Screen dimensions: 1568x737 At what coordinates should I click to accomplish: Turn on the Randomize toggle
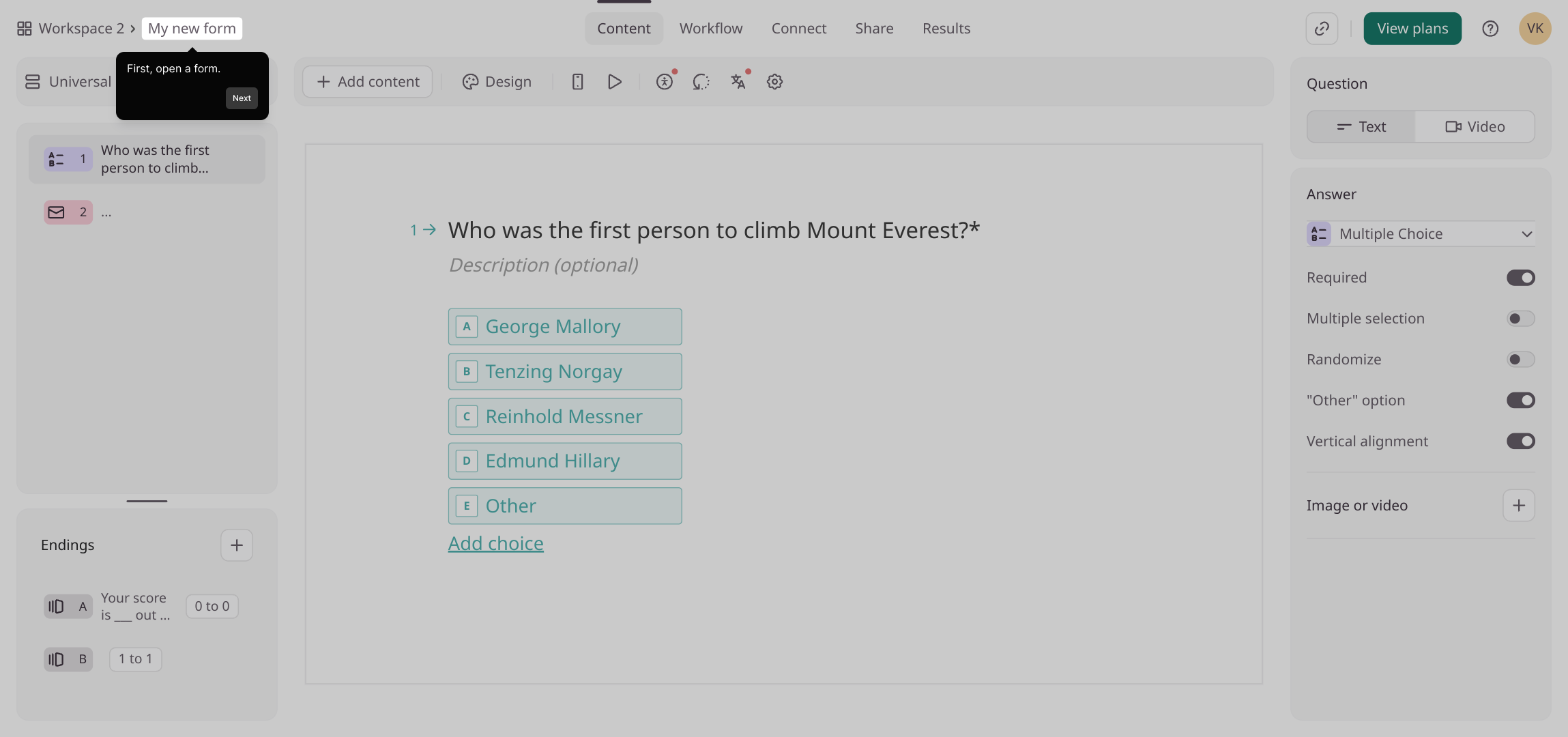coord(1520,360)
